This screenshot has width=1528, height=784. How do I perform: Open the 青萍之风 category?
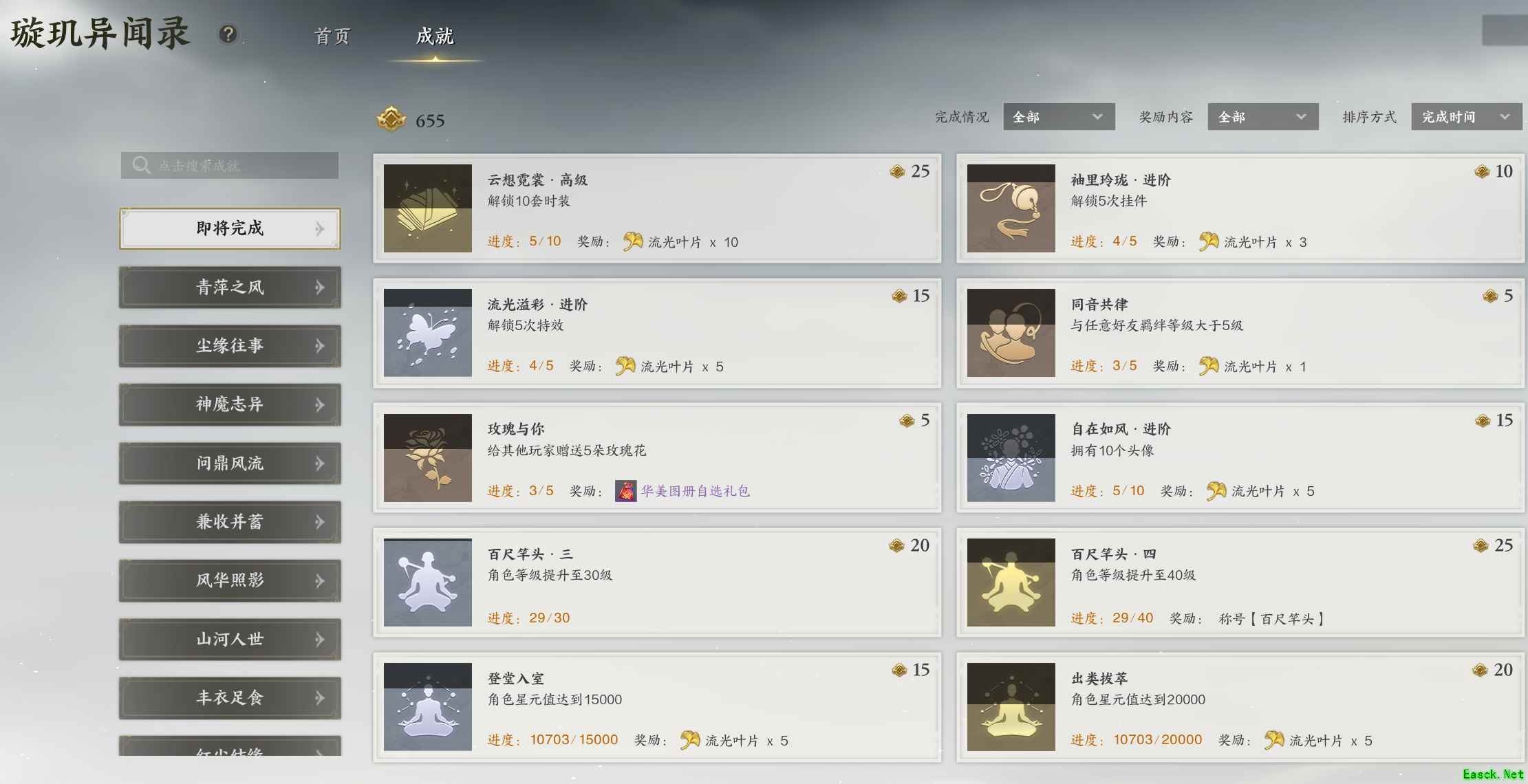click(x=230, y=287)
